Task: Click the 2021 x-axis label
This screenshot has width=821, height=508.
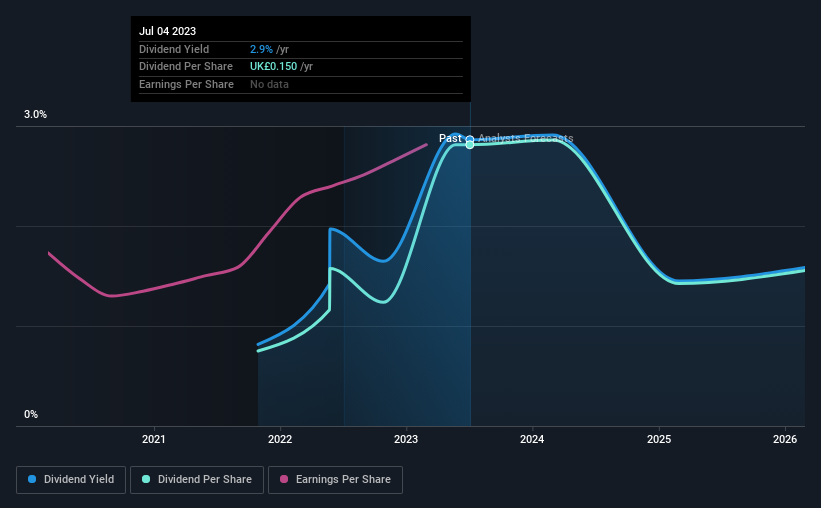Action: [154, 439]
